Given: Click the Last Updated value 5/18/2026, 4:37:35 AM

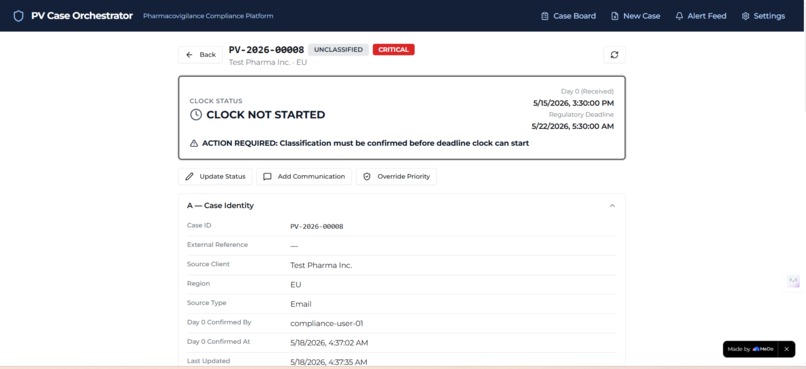Looking at the screenshot, I should coord(328,362).
